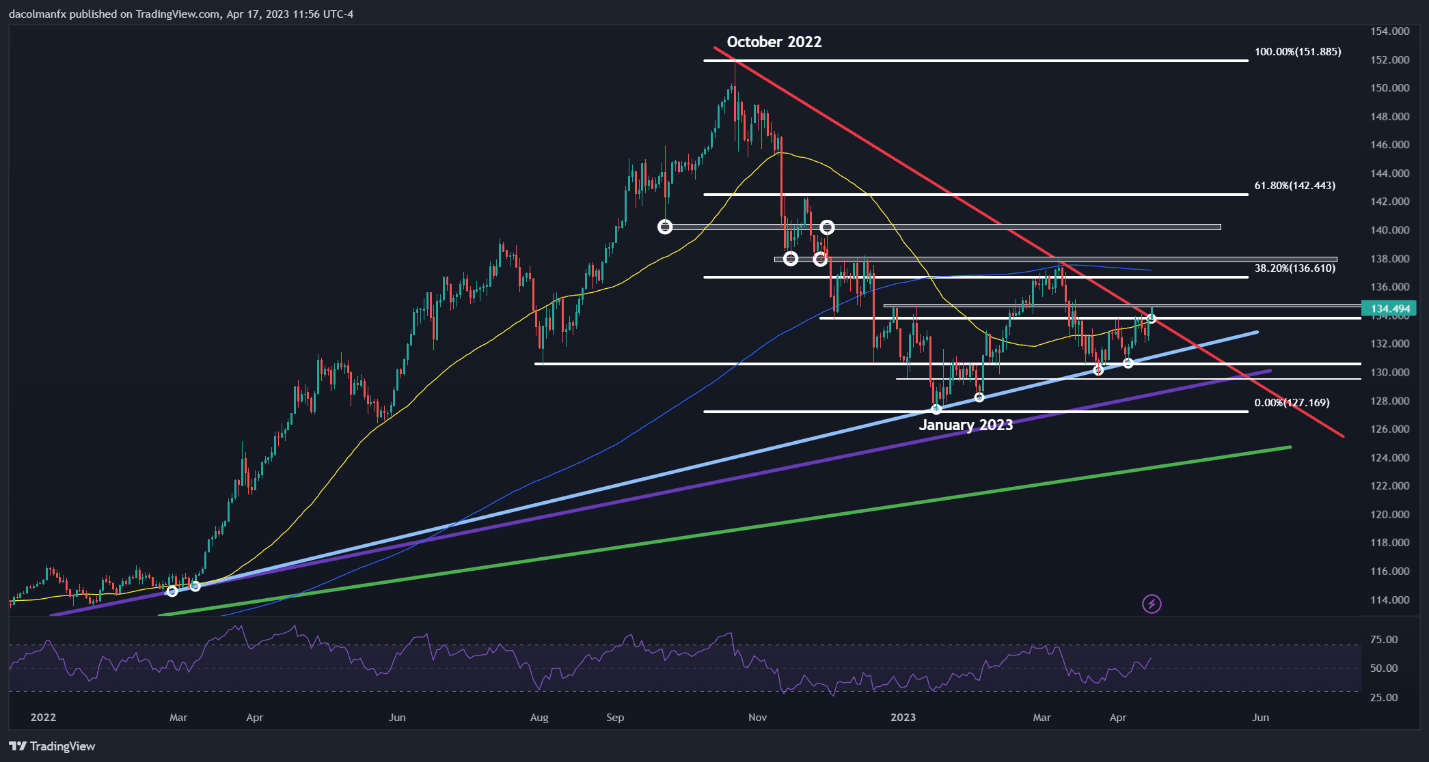1429x762 pixels.
Task: Click the 154.000 price axis value
Action: point(1388,32)
